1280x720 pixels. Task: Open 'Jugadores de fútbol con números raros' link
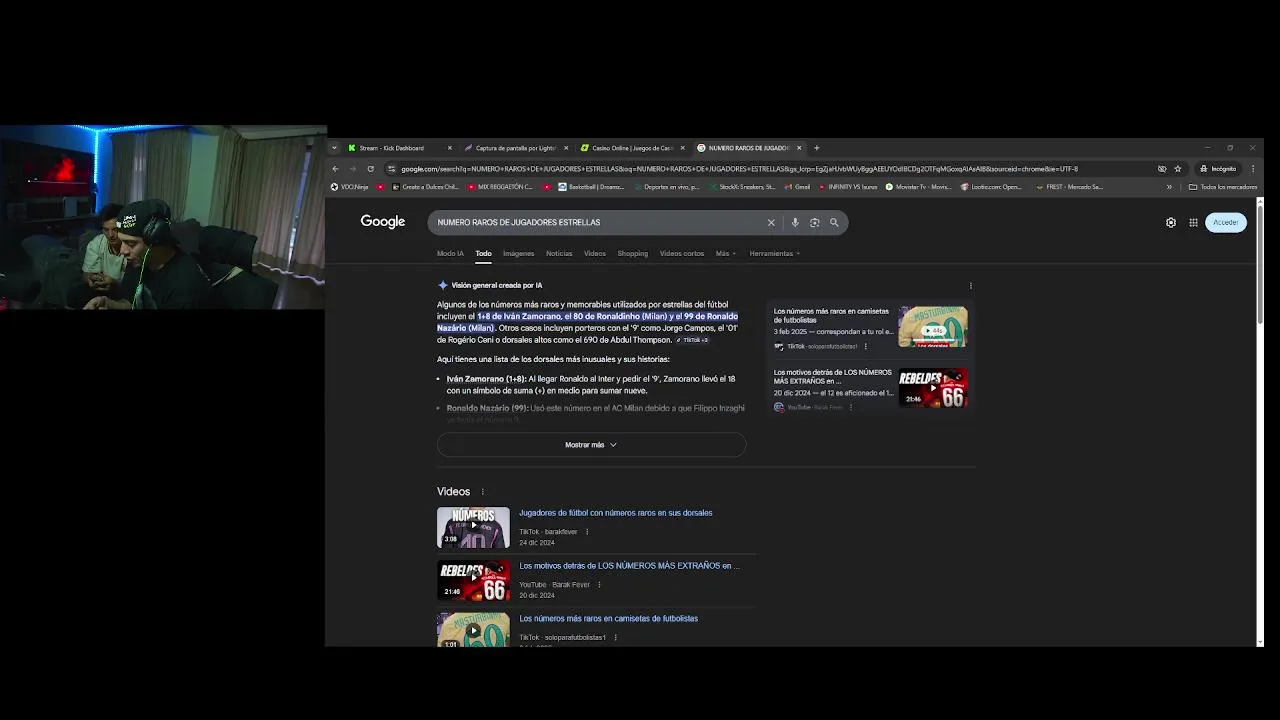click(616, 513)
